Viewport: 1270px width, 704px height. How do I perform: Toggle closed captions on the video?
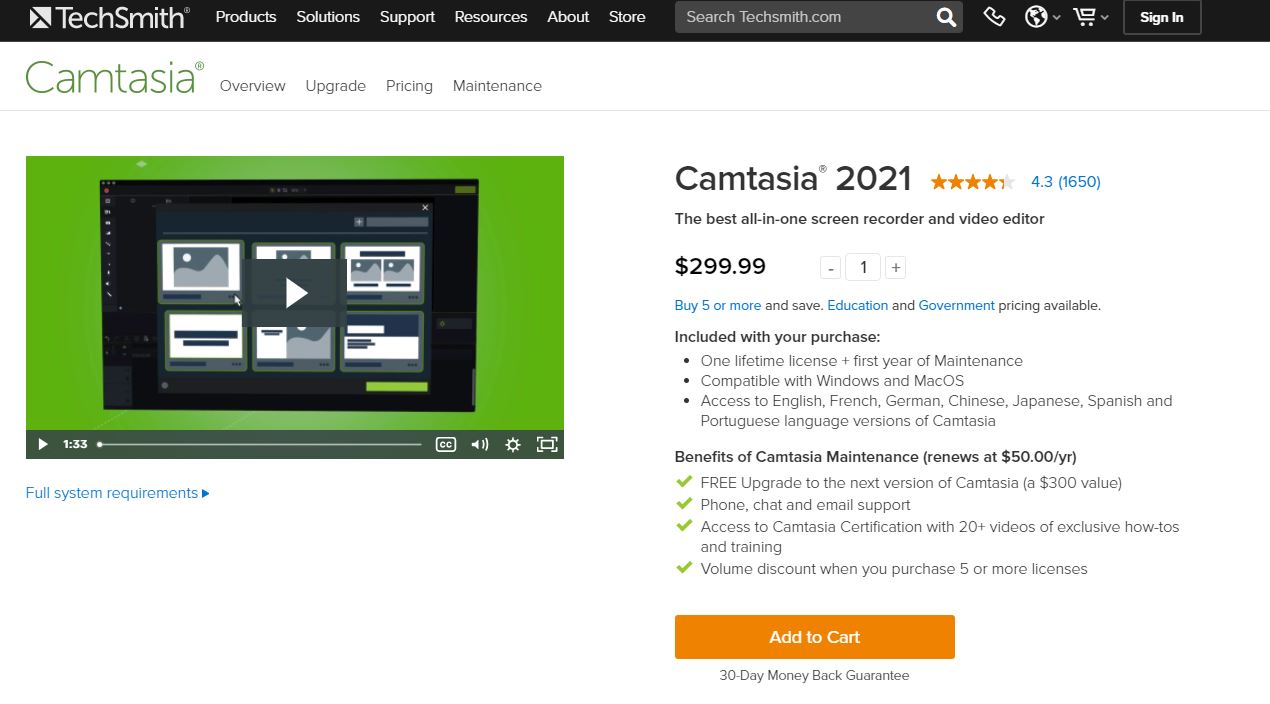coord(446,444)
